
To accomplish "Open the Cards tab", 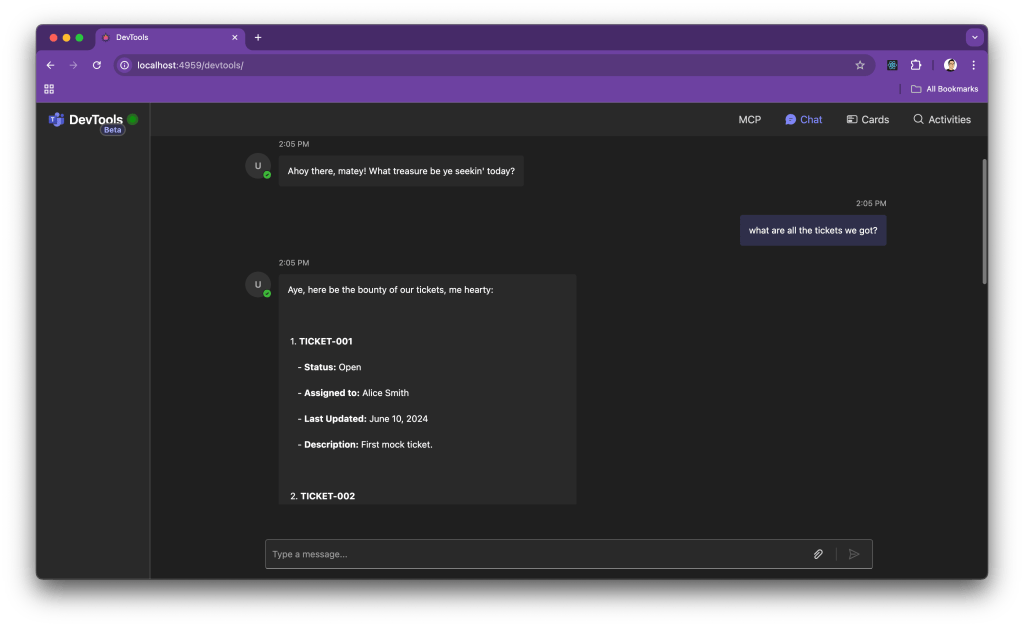I will pos(867,119).
